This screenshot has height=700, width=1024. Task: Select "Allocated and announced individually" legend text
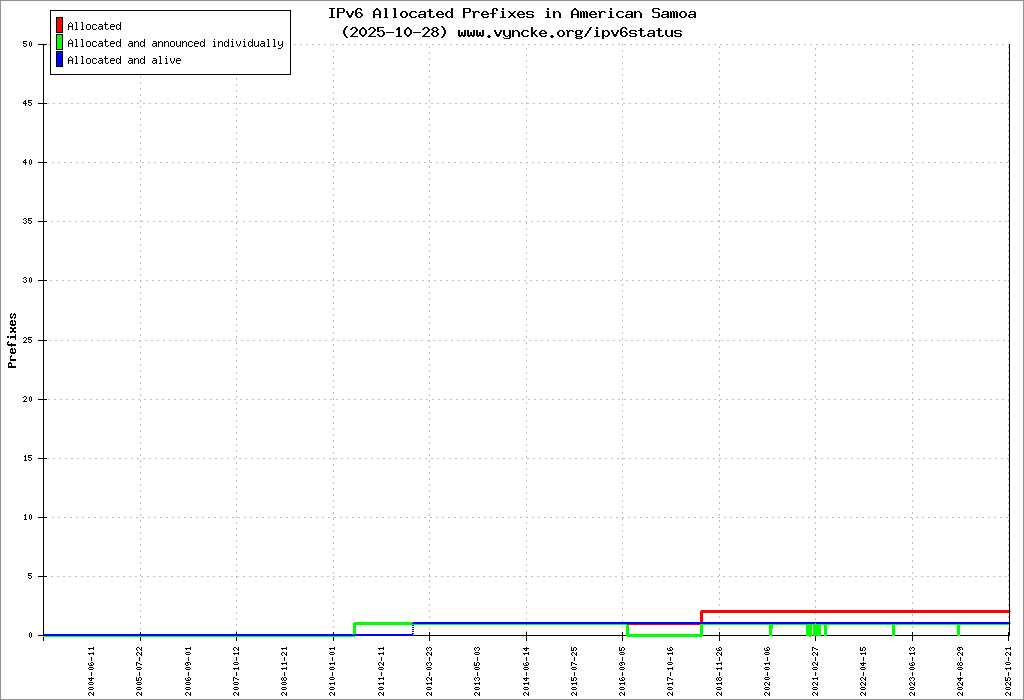click(175, 43)
